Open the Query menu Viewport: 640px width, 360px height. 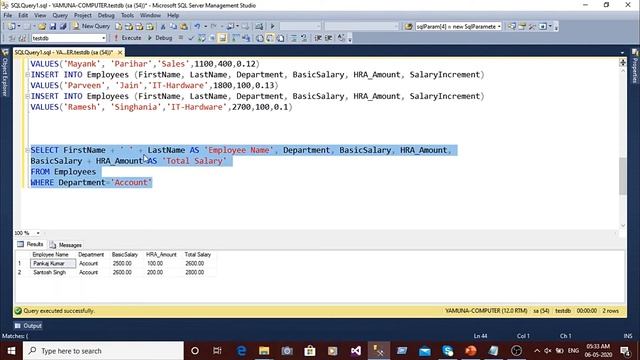[x=60, y=16]
